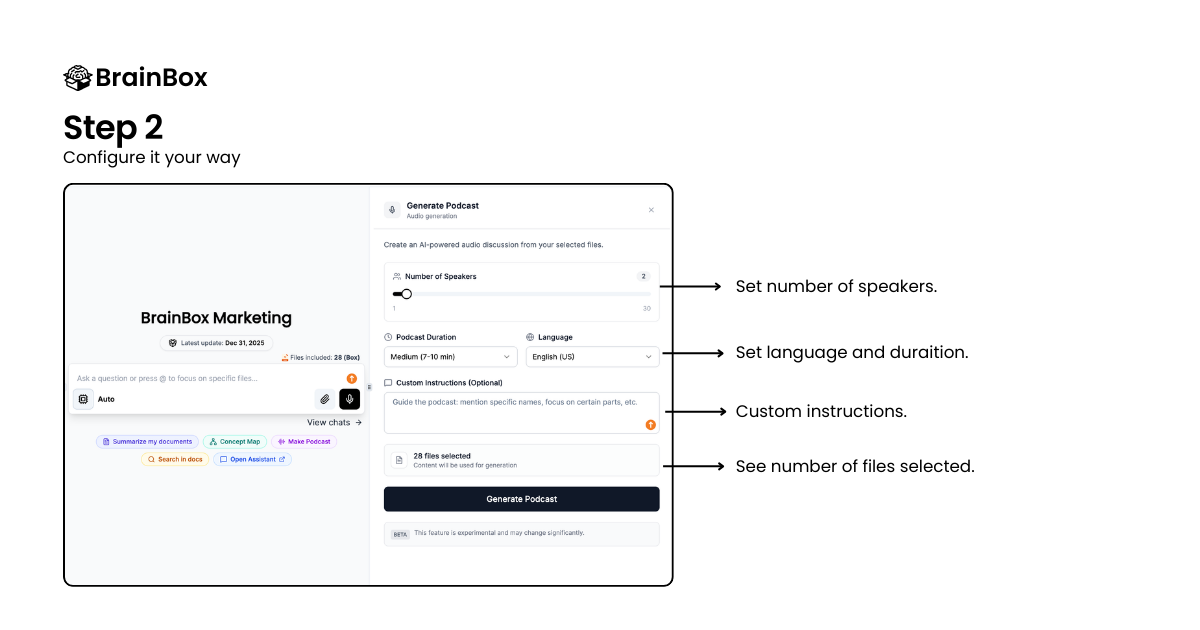Click the chip icon next to Auto
This screenshot has width=1200, height=630.
click(83, 399)
